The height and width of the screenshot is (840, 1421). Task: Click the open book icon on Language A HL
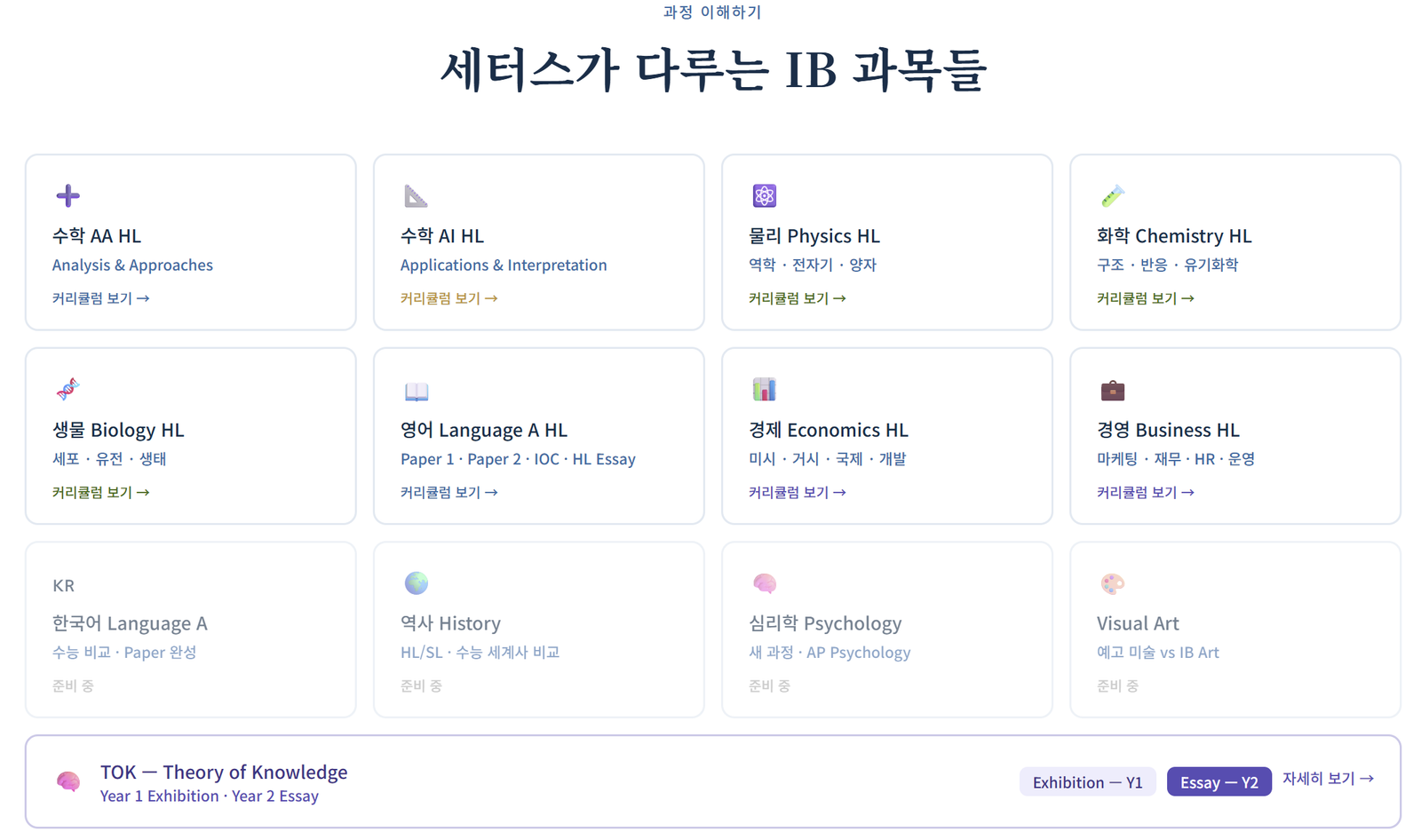416,391
